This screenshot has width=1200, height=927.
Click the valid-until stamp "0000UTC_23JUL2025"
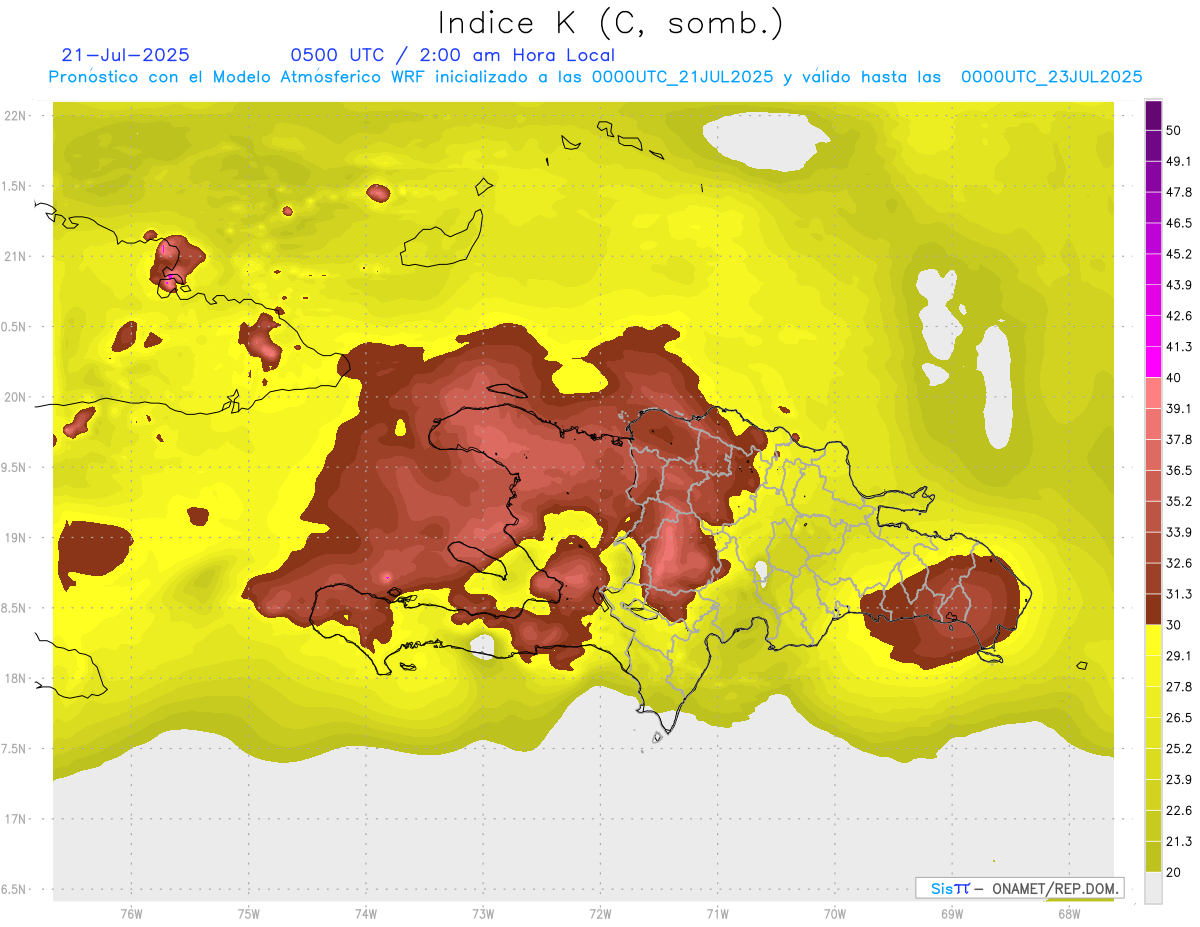coord(1052,77)
